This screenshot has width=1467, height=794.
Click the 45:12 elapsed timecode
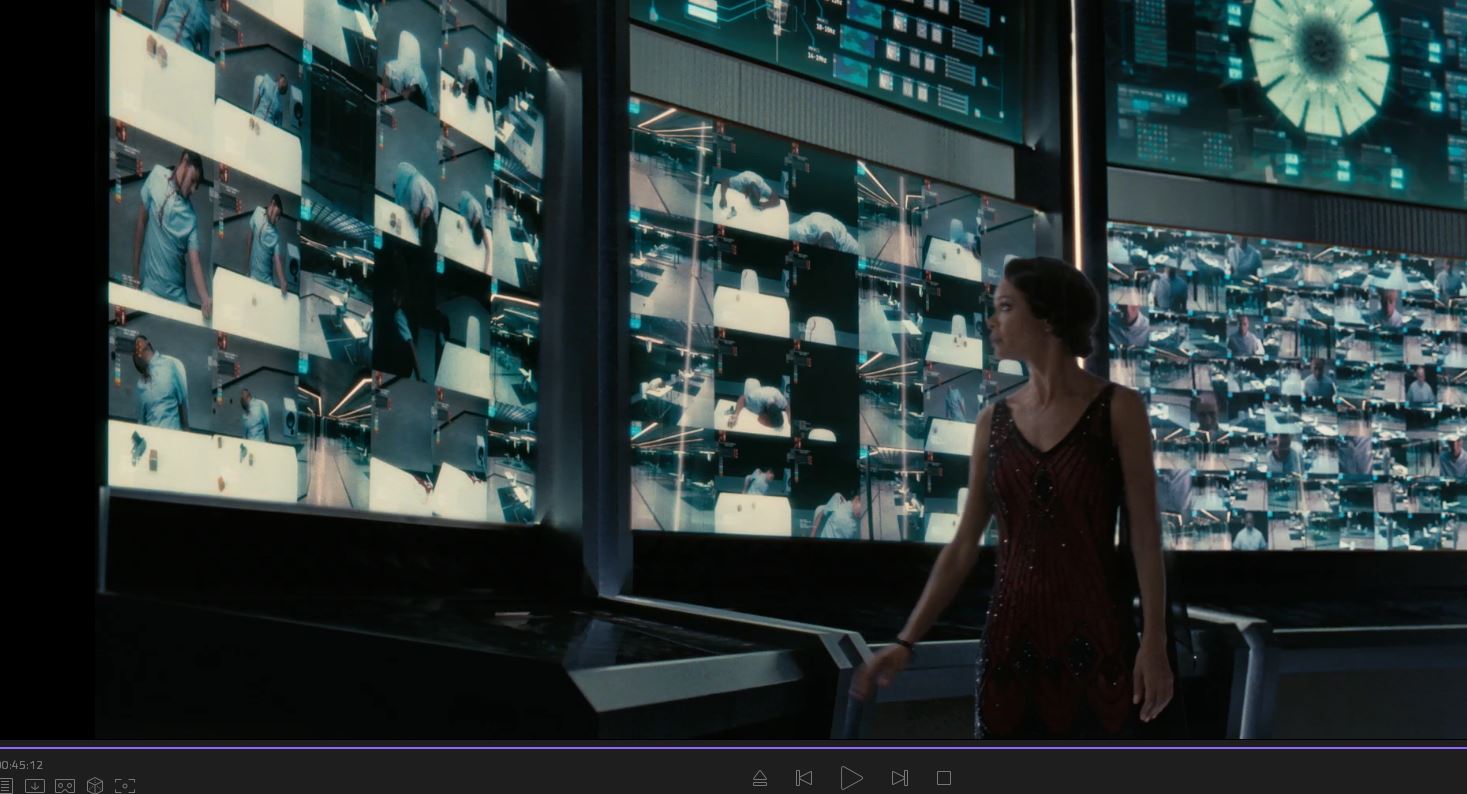tap(22, 765)
